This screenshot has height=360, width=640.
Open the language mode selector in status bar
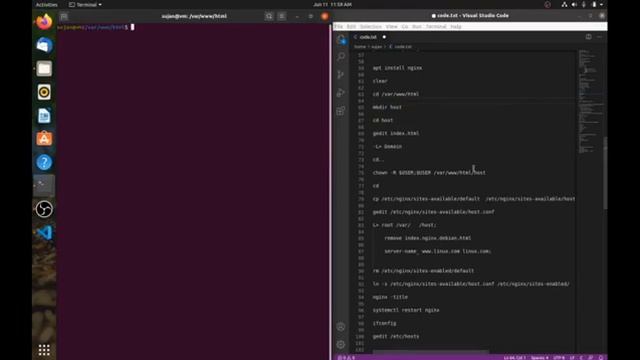point(581,358)
